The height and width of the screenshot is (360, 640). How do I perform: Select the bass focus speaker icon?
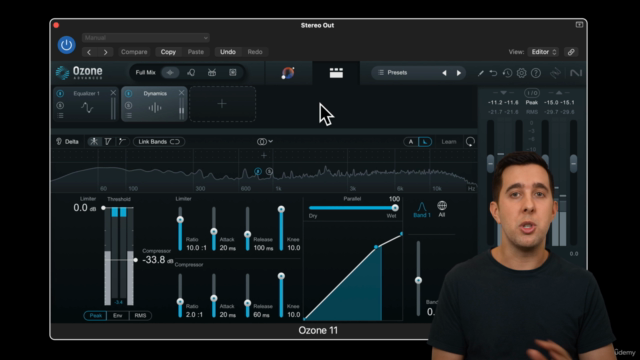click(233, 73)
